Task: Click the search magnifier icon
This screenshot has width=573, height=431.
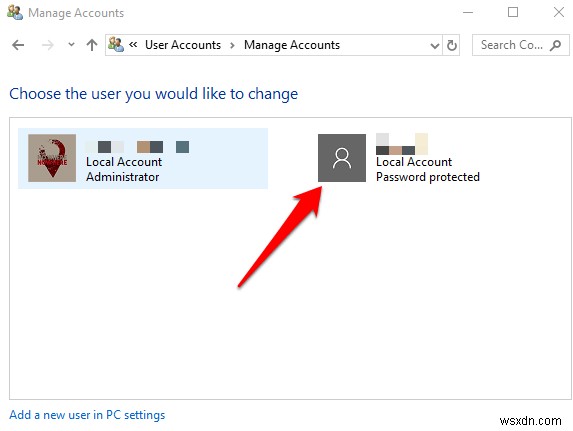Action: pos(555,45)
